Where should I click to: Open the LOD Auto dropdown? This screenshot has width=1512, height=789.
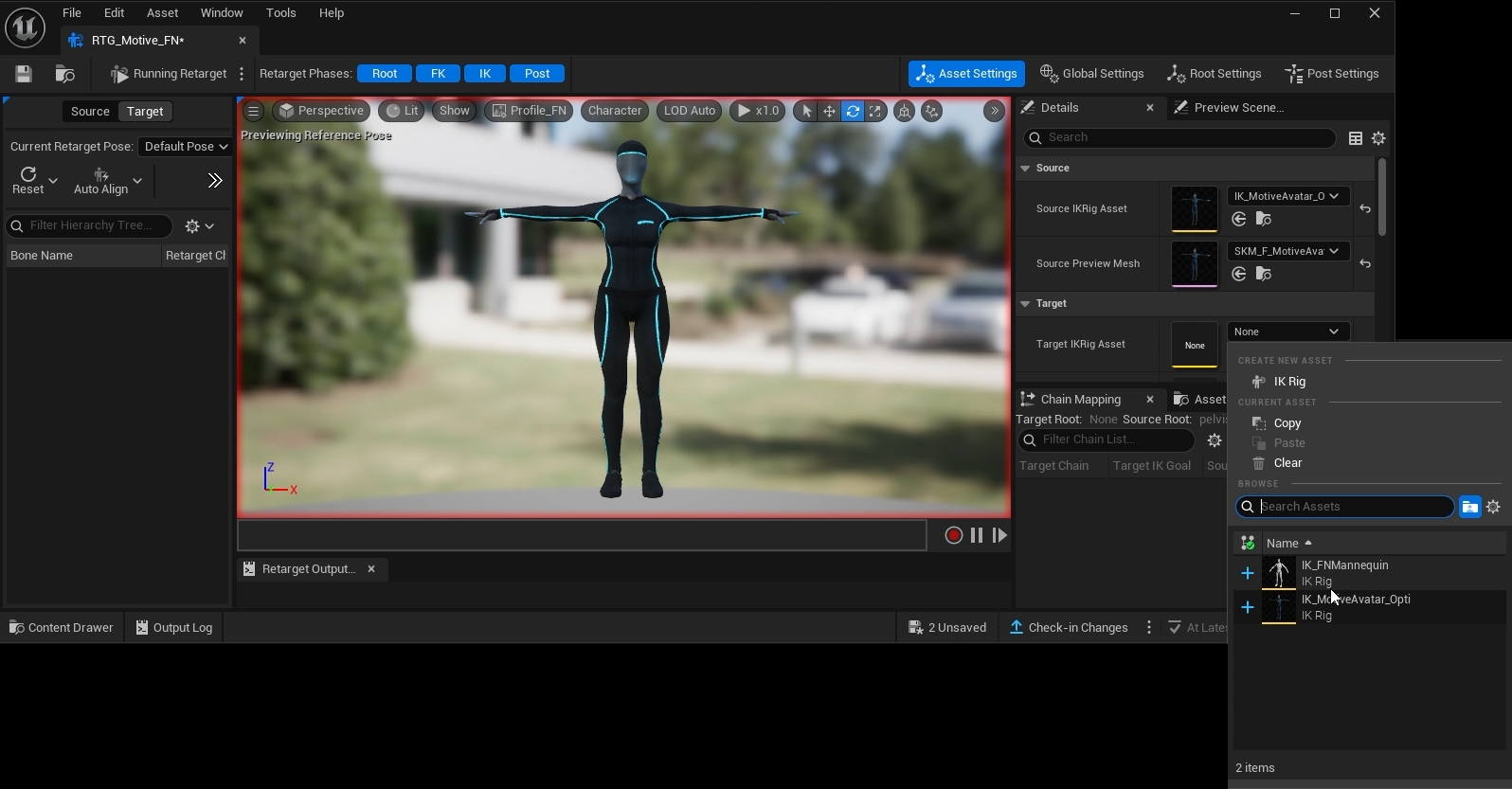tap(689, 111)
